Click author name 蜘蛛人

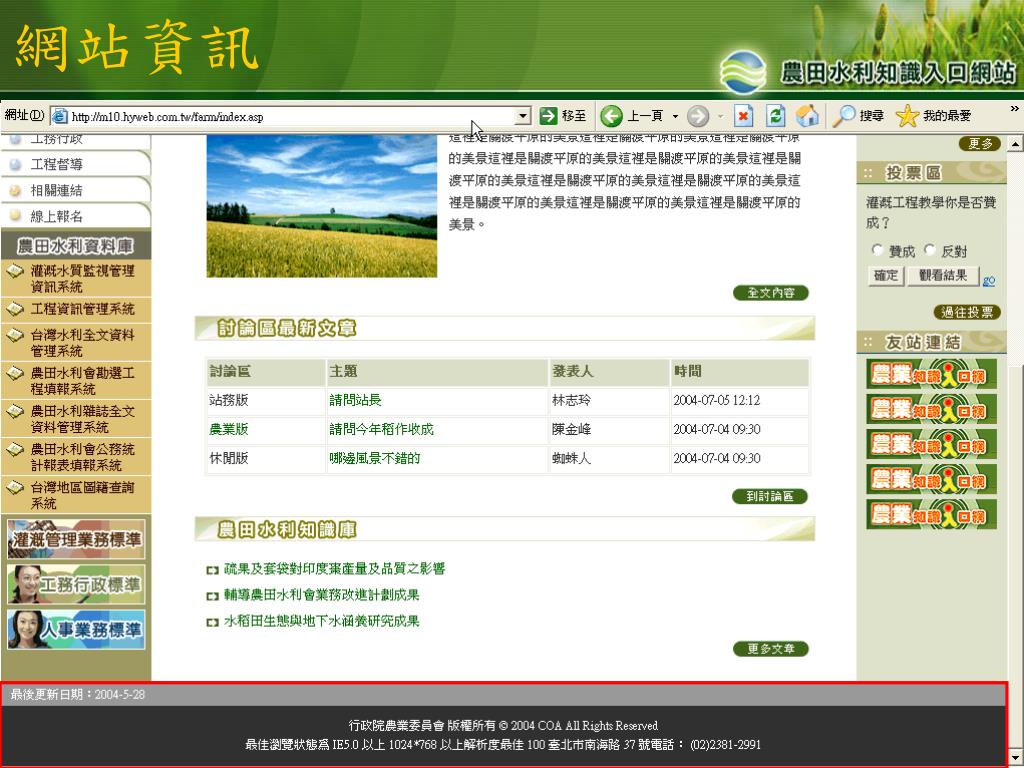(x=571, y=458)
